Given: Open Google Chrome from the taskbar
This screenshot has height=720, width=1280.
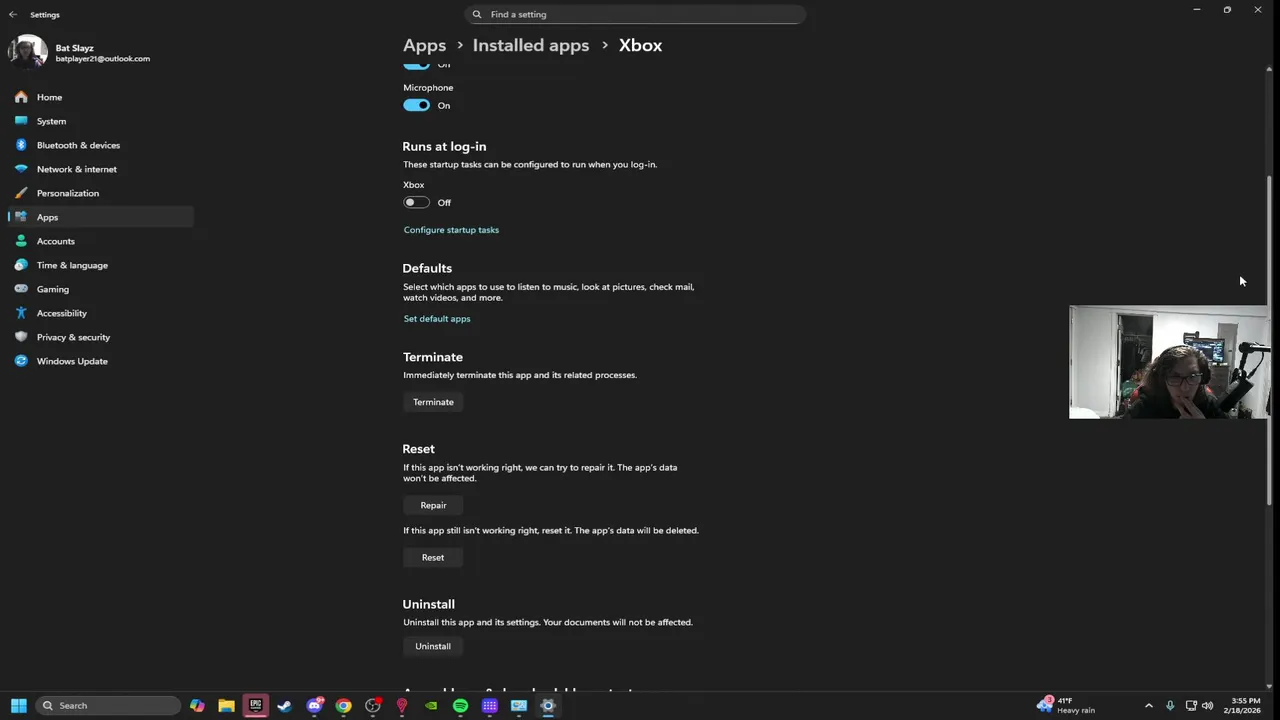Looking at the screenshot, I should tap(344, 705).
